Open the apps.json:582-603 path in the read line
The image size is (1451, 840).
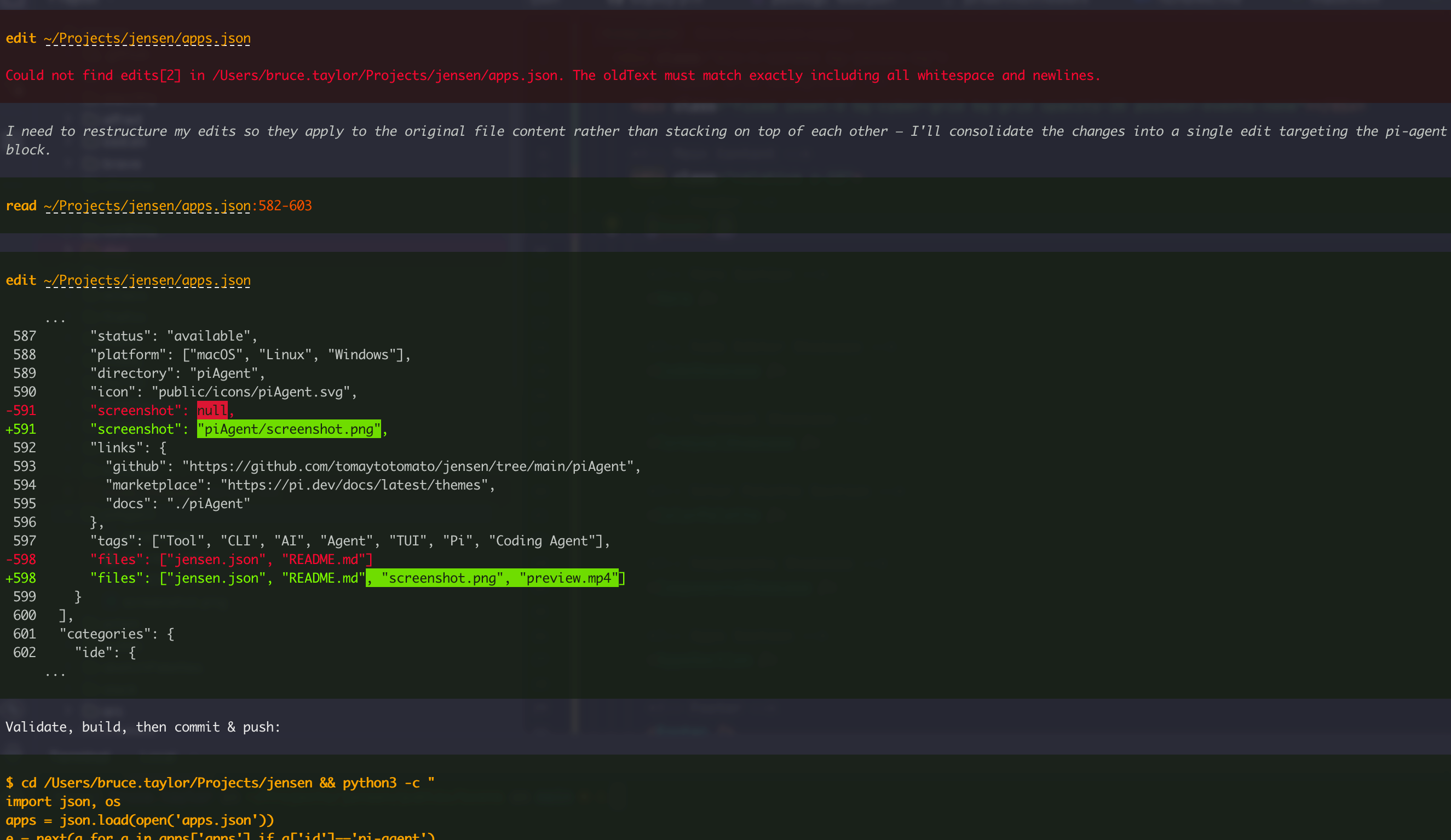pos(178,206)
